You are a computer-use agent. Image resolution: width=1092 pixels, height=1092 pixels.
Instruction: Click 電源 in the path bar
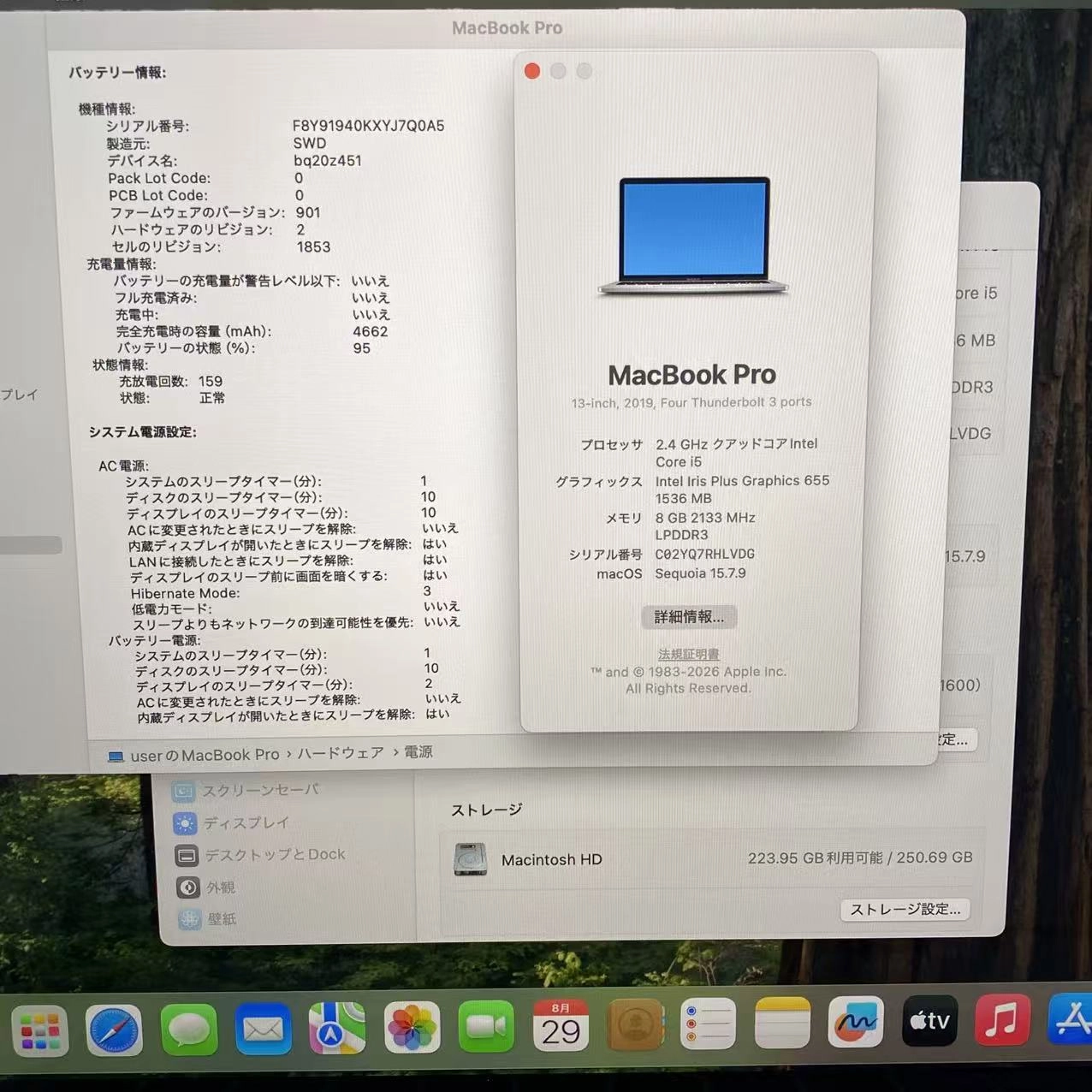(x=418, y=751)
